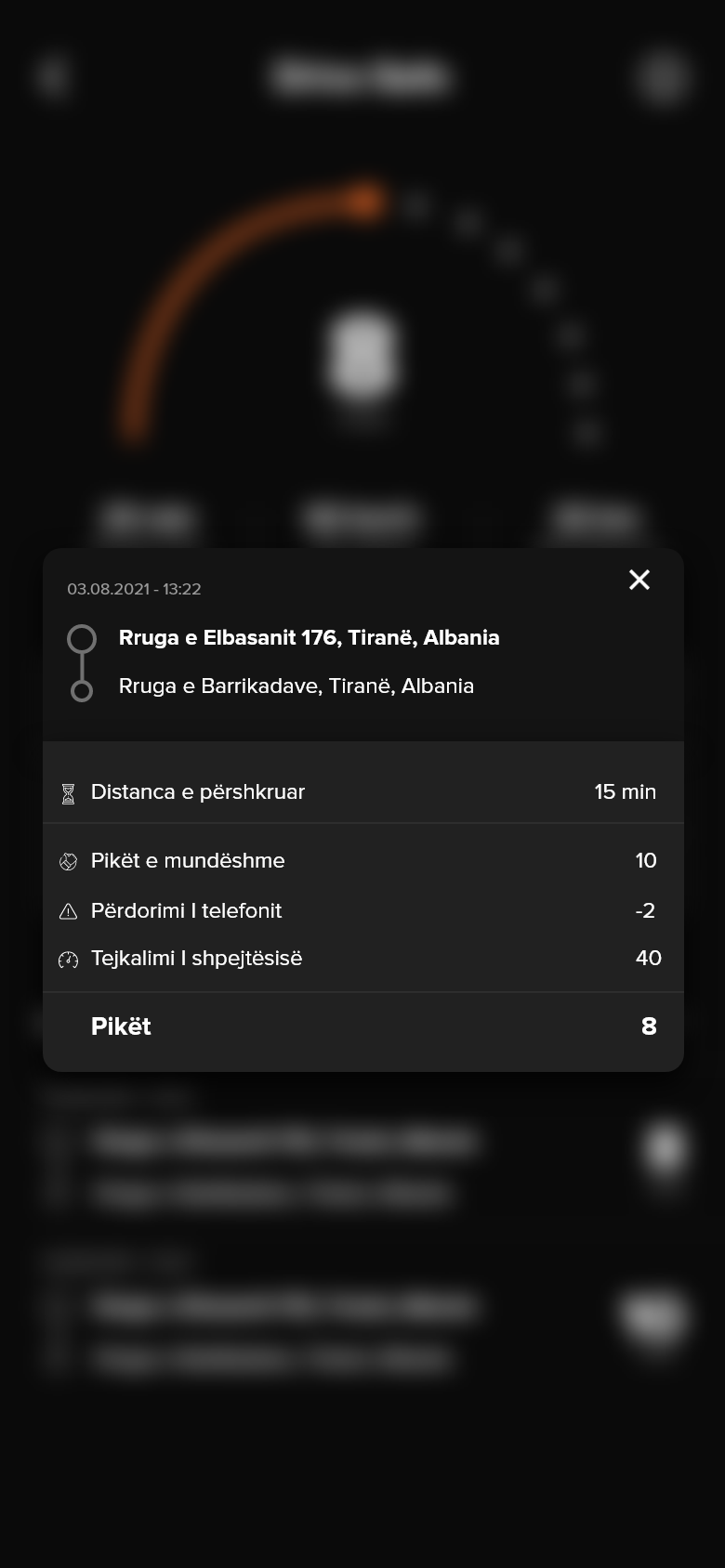Tap the hourglass icon beside Distanca e përshkruar

[68, 793]
